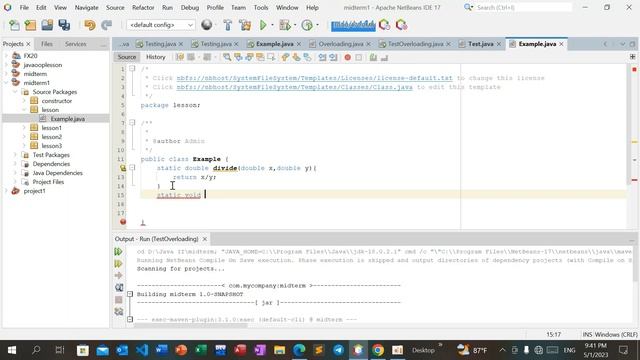Image resolution: width=640 pixels, height=360 pixels.
Task: Click the Clean and Build icon
Action: point(245,25)
